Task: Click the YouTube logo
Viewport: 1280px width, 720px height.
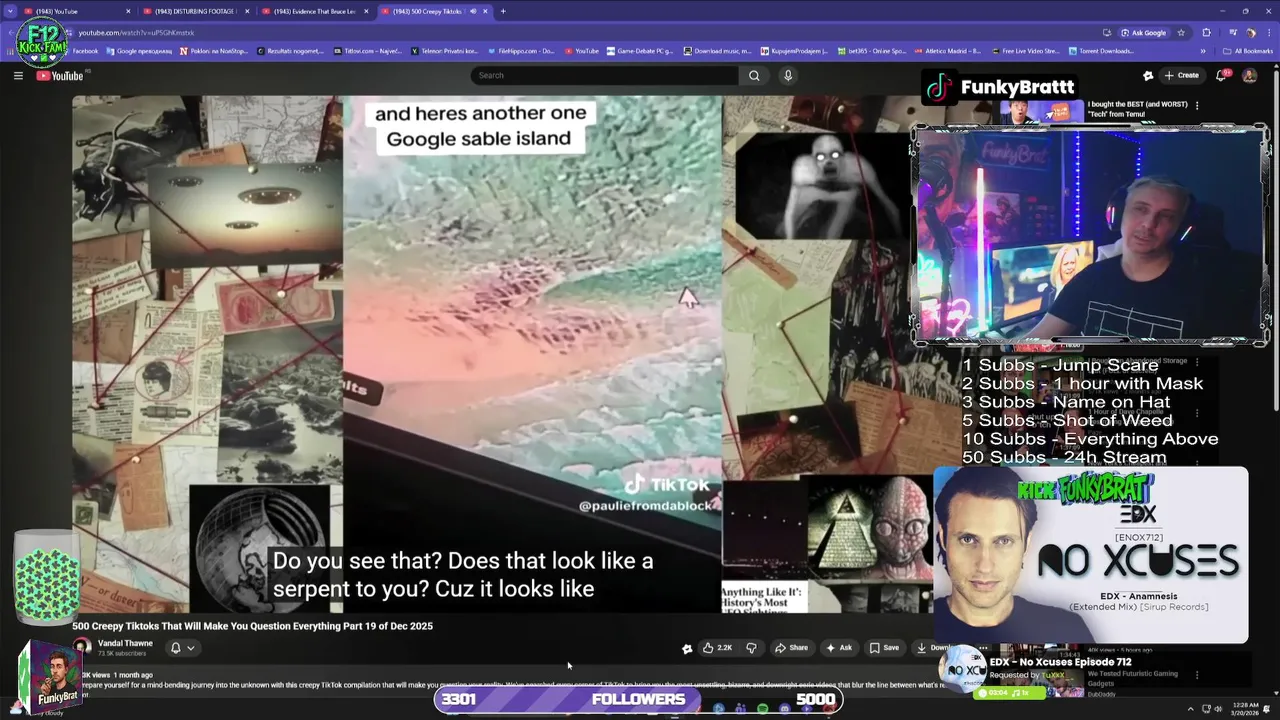Action: [x=60, y=76]
